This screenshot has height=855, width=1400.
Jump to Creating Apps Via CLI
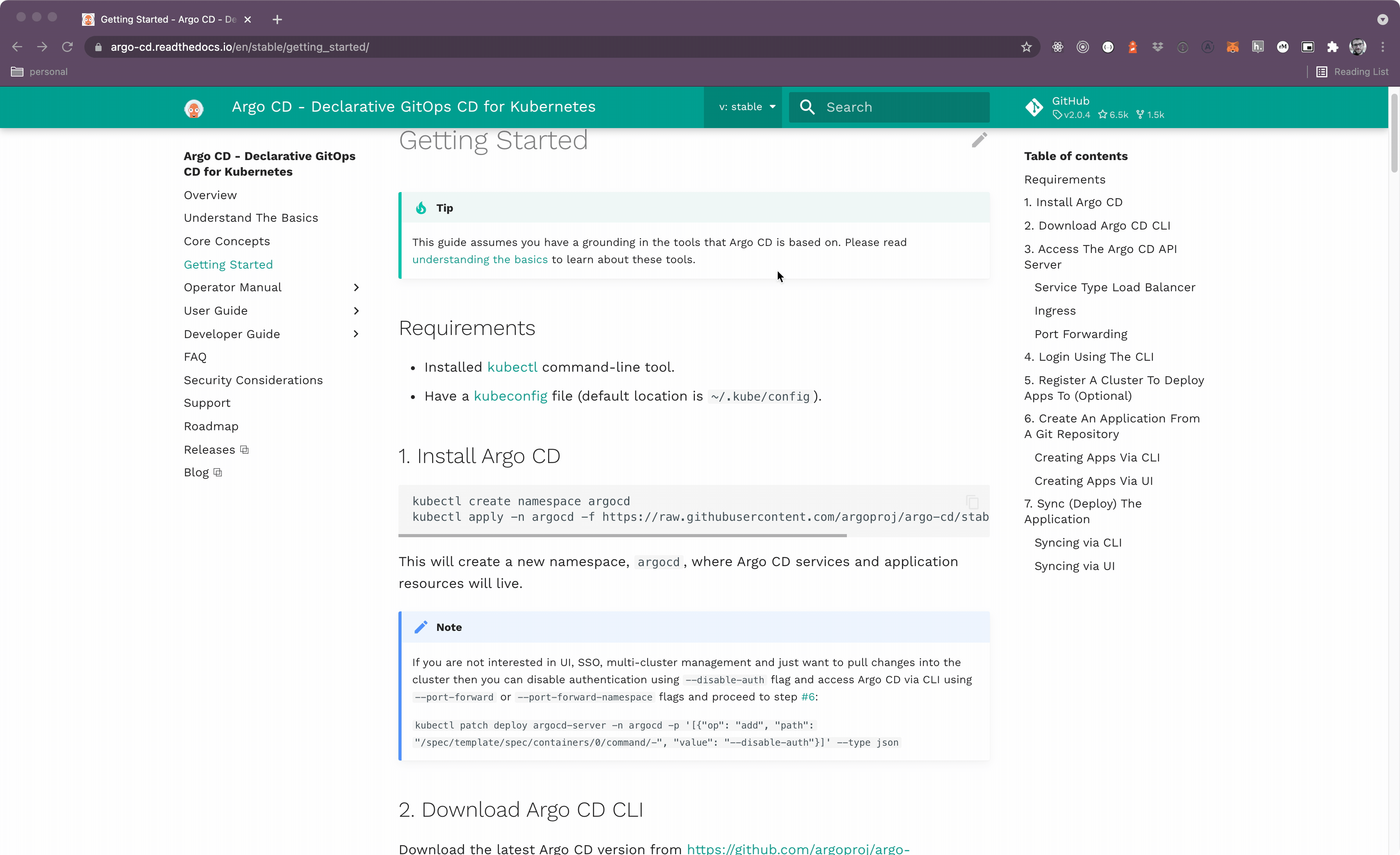[1096, 458]
